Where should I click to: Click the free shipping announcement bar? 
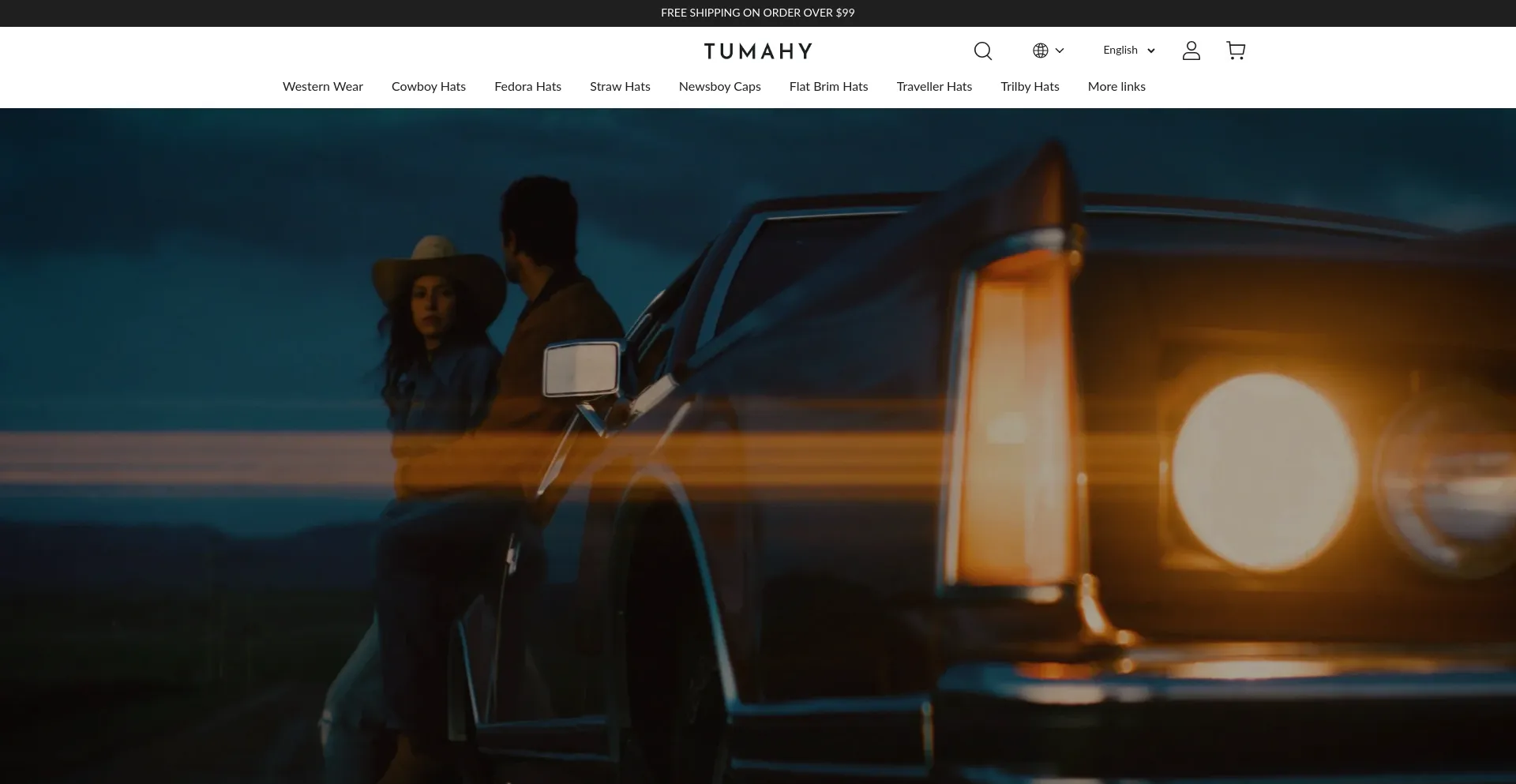(x=758, y=13)
